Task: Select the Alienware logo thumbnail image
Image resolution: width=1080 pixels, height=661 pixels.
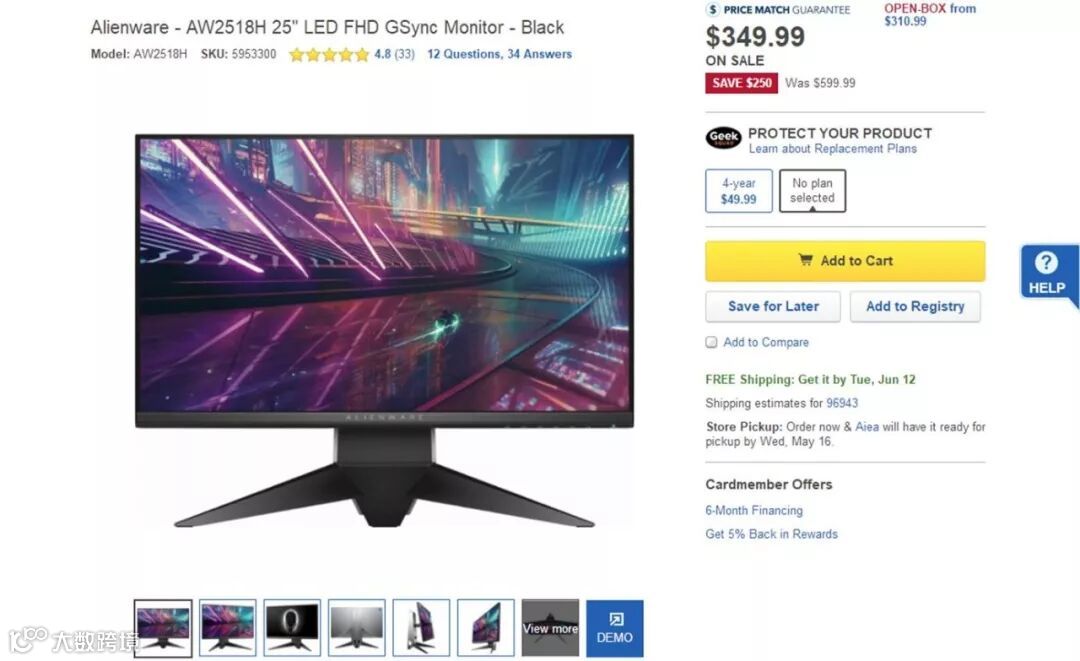Action: 292,627
